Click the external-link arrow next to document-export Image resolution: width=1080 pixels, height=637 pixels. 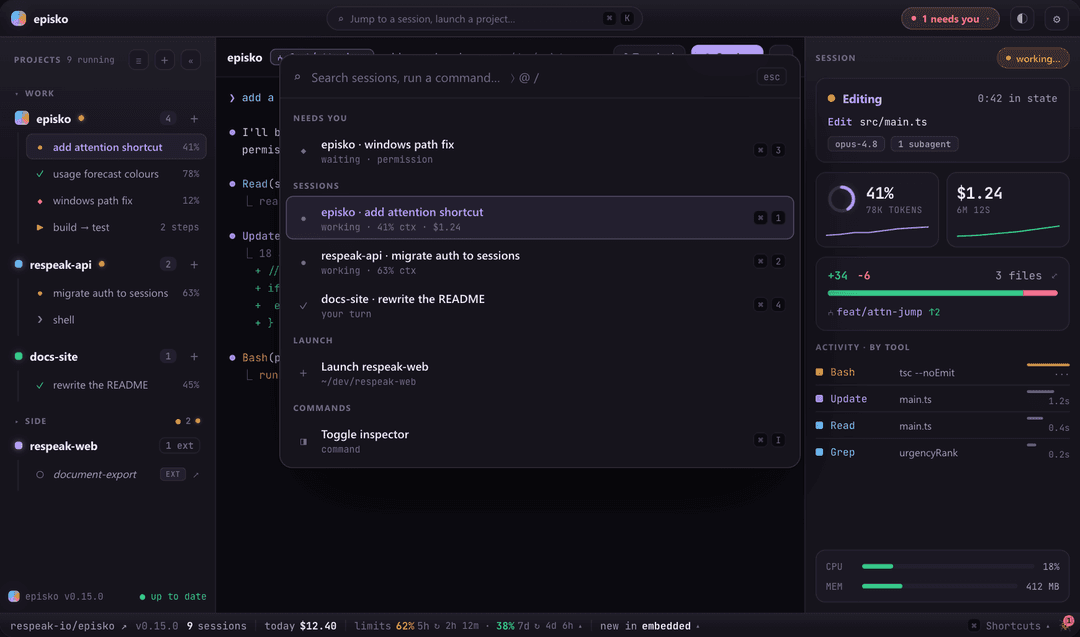coord(196,474)
